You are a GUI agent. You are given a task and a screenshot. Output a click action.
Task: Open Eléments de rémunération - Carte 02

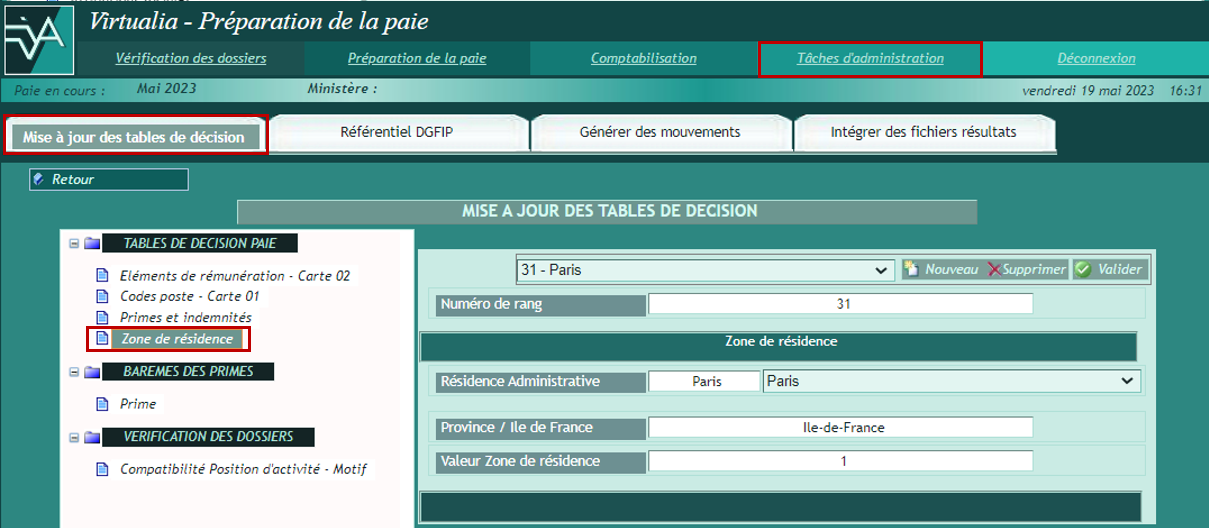click(234, 275)
